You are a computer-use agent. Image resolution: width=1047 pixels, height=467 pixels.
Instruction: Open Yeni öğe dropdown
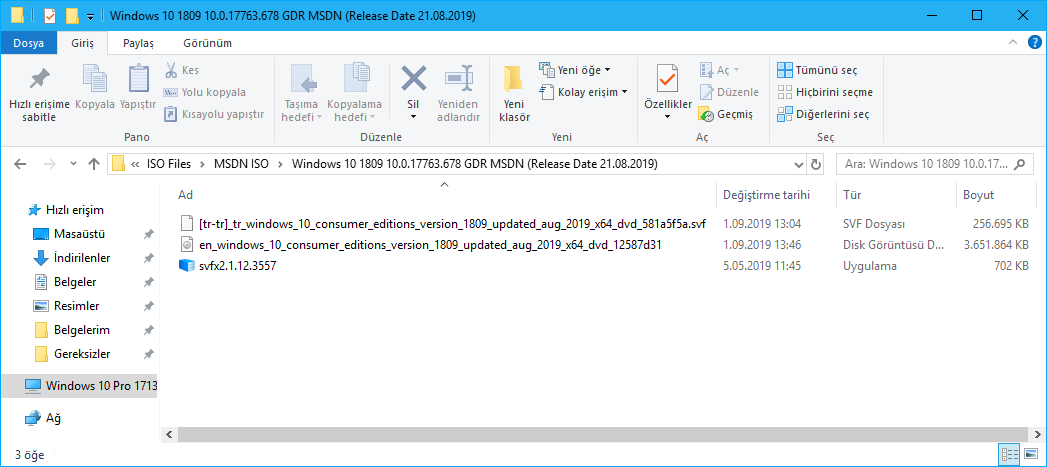(x=575, y=69)
